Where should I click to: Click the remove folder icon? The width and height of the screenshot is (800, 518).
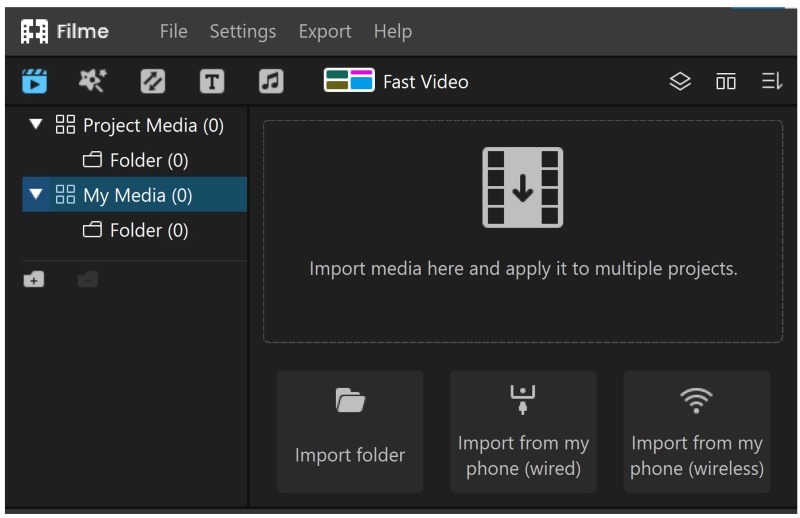pyautogui.click(x=88, y=279)
